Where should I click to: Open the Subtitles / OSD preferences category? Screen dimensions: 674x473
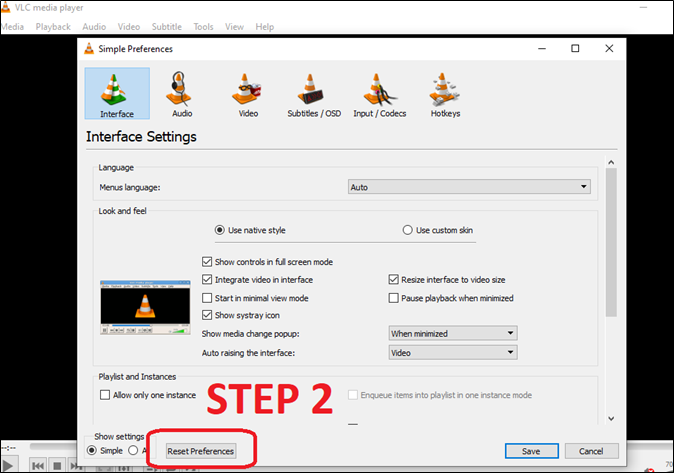point(314,94)
